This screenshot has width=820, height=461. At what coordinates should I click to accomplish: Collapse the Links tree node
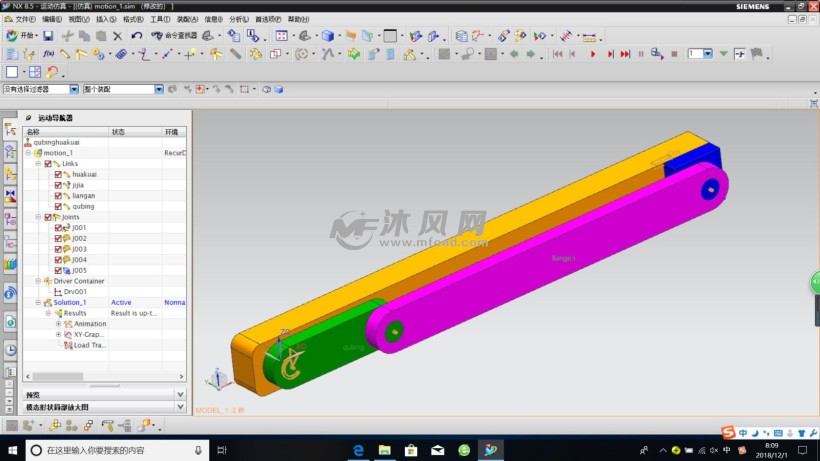[38, 163]
